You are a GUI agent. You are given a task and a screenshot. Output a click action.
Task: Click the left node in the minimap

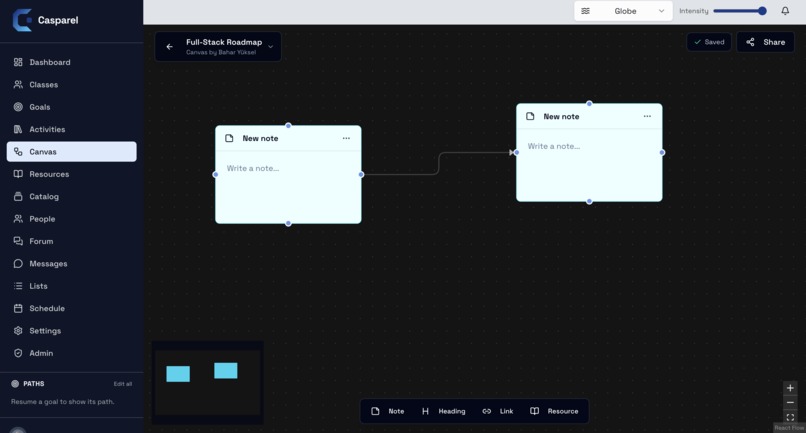click(x=178, y=374)
